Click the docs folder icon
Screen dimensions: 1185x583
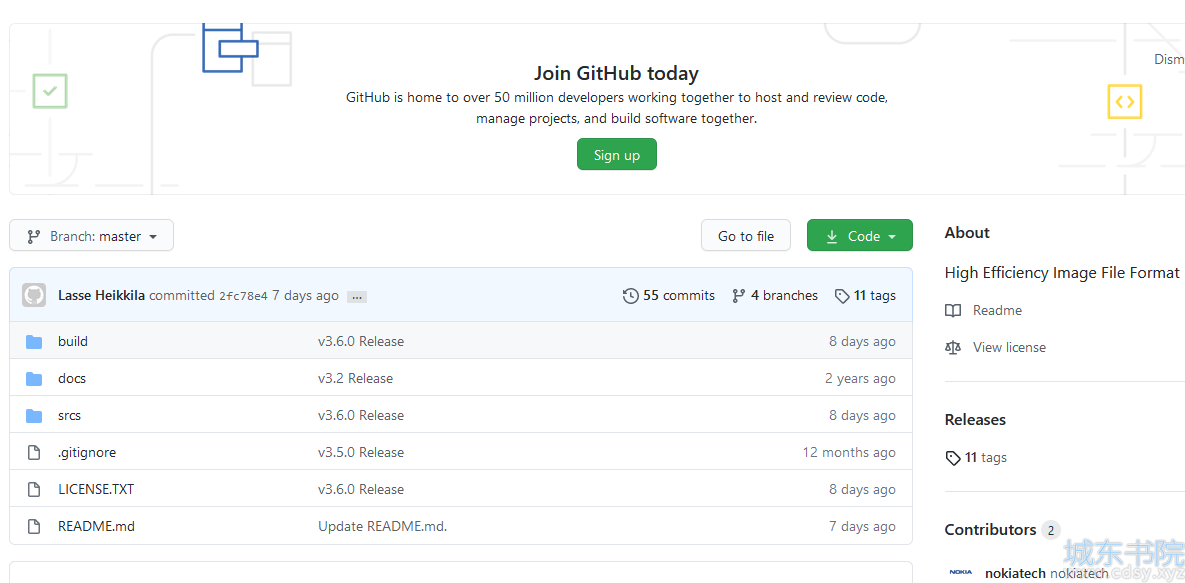(x=34, y=379)
